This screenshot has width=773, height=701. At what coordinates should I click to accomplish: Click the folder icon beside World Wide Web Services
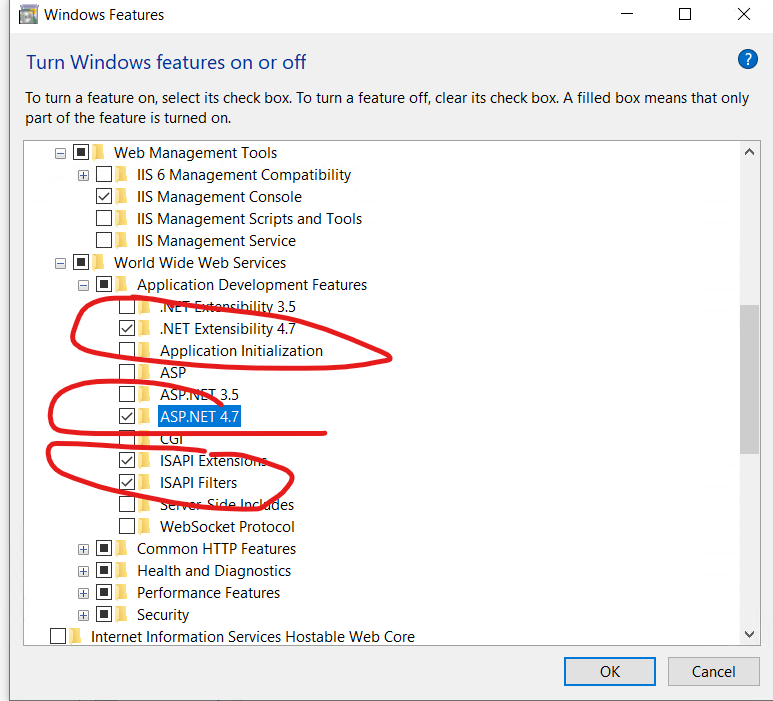tap(99, 262)
